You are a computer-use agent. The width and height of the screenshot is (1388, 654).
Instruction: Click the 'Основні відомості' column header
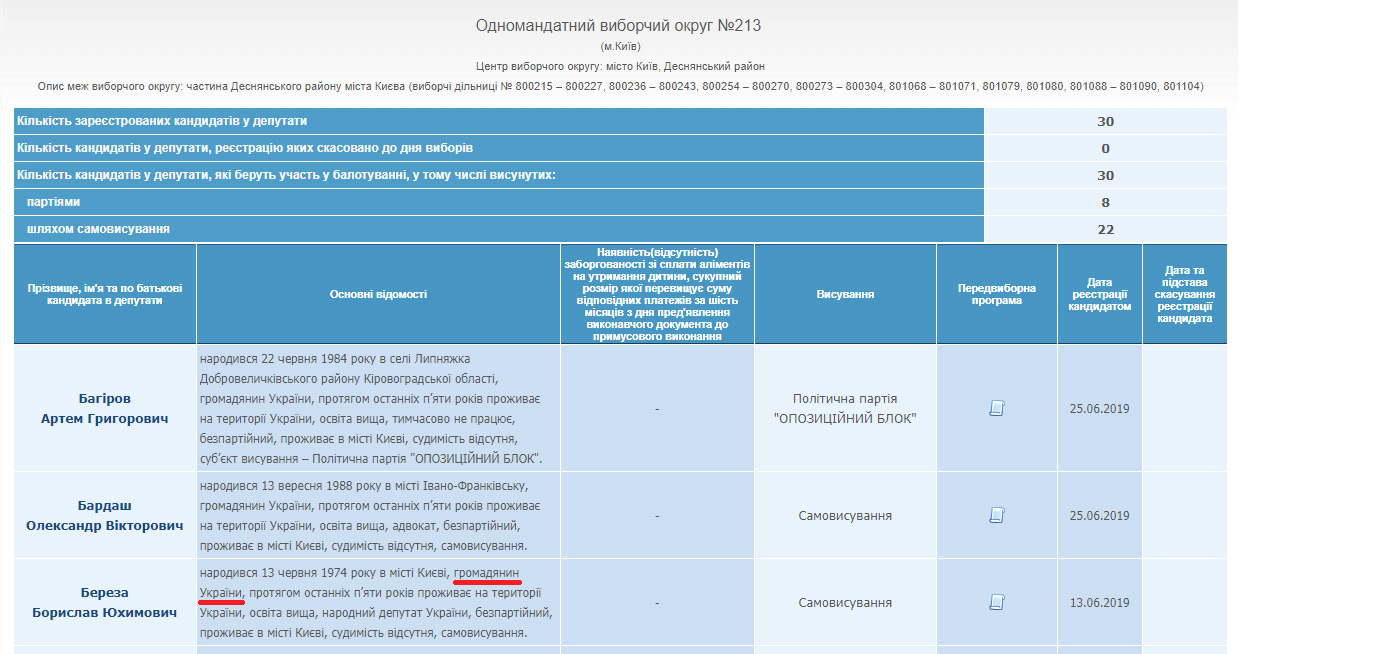pos(378,294)
